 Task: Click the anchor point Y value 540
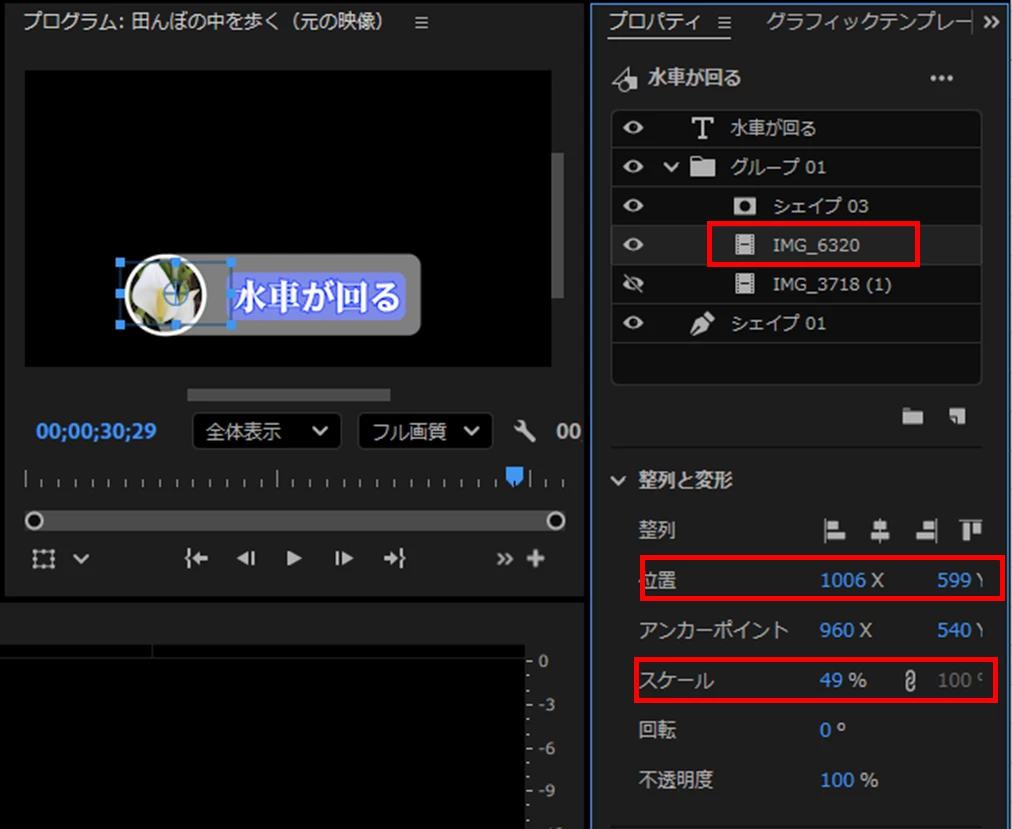click(x=954, y=630)
